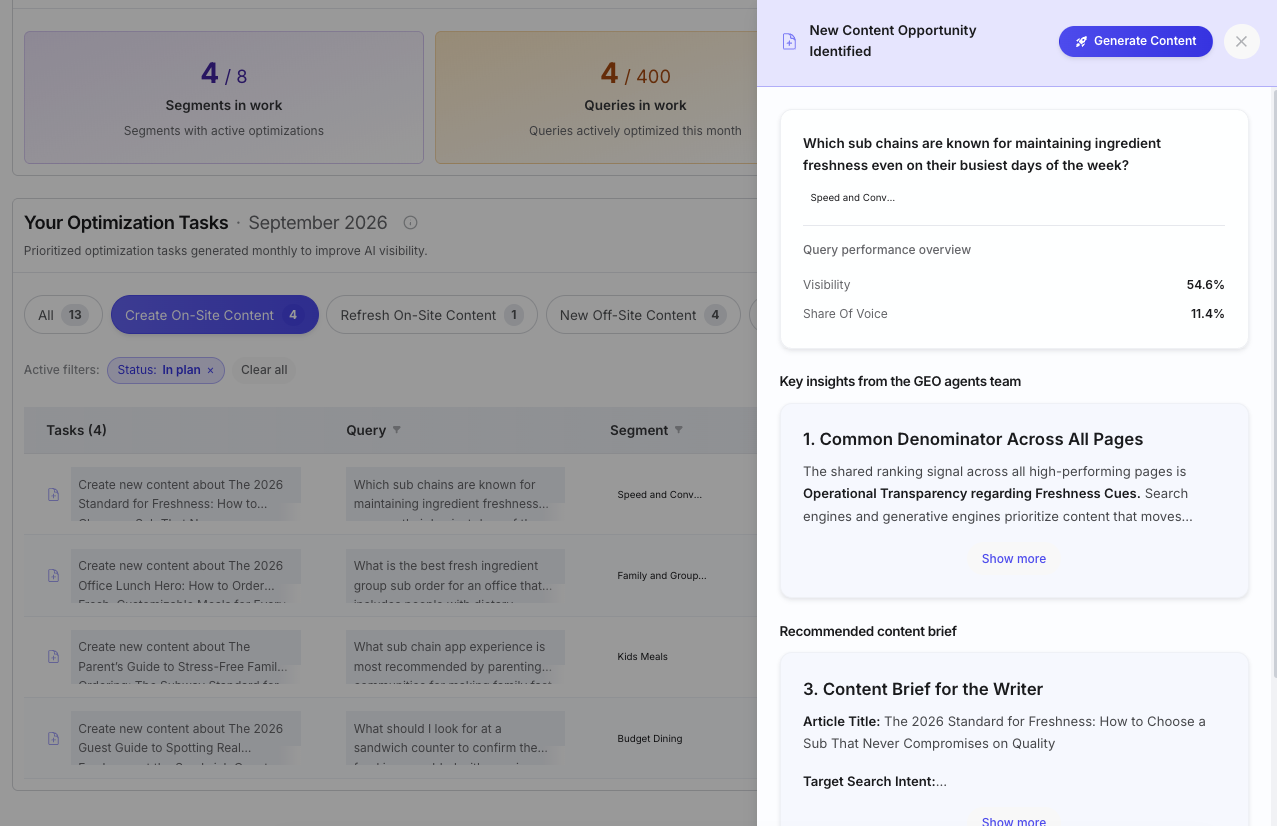Open the Segments in work card
The image size is (1277, 826).
(224, 97)
